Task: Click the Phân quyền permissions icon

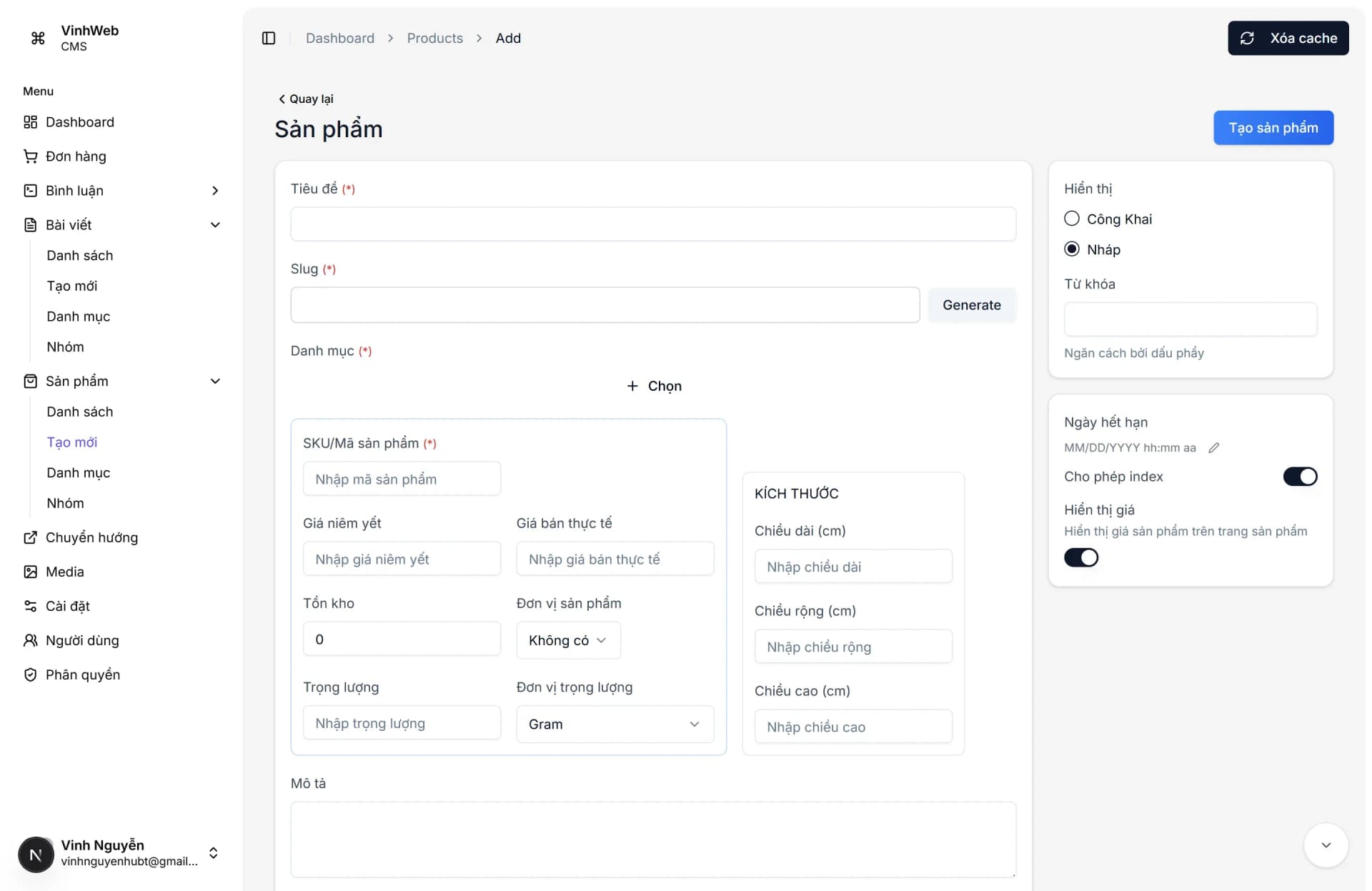Action: point(30,675)
